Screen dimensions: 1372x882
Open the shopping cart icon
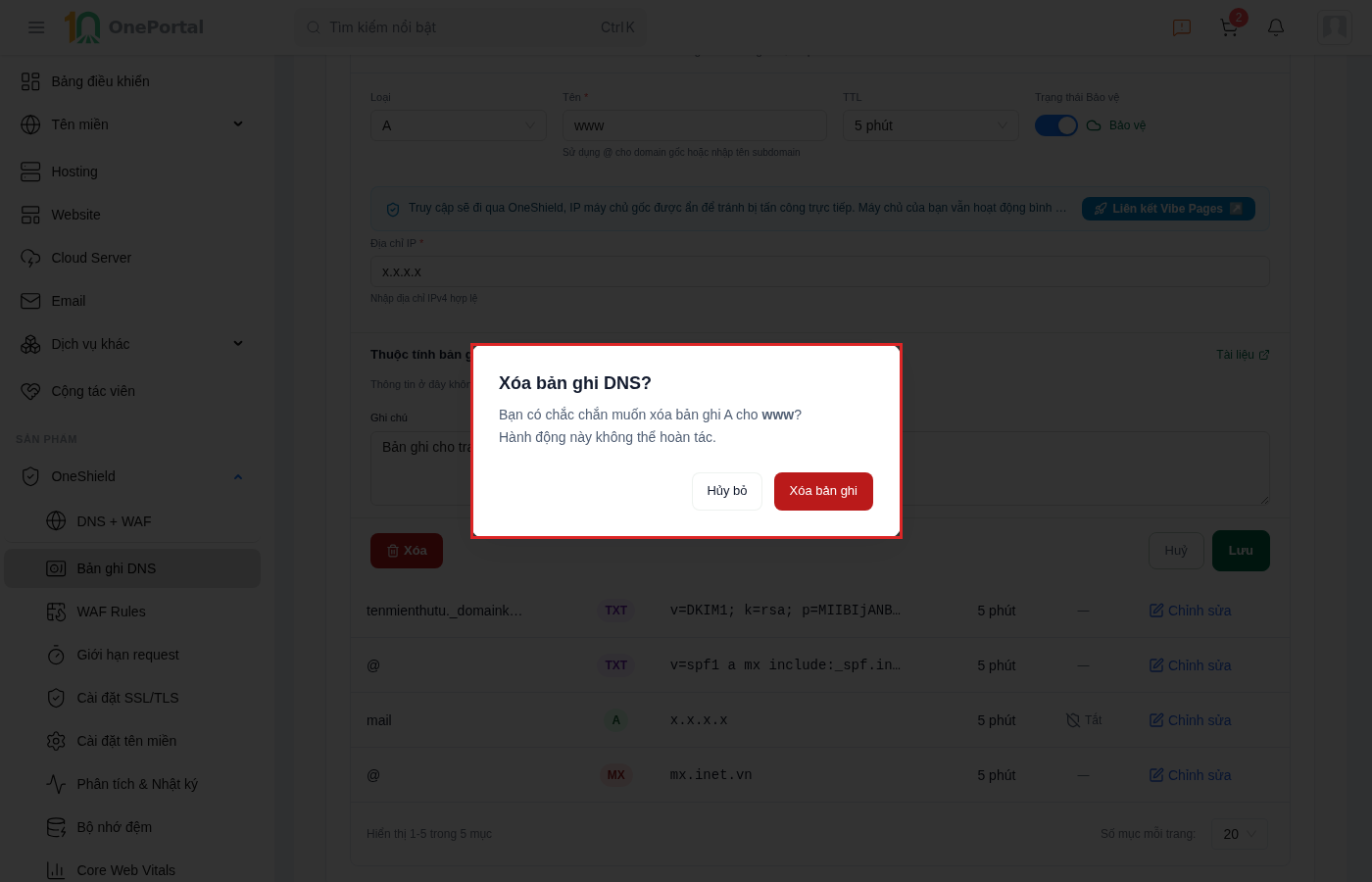pos(1229,27)
